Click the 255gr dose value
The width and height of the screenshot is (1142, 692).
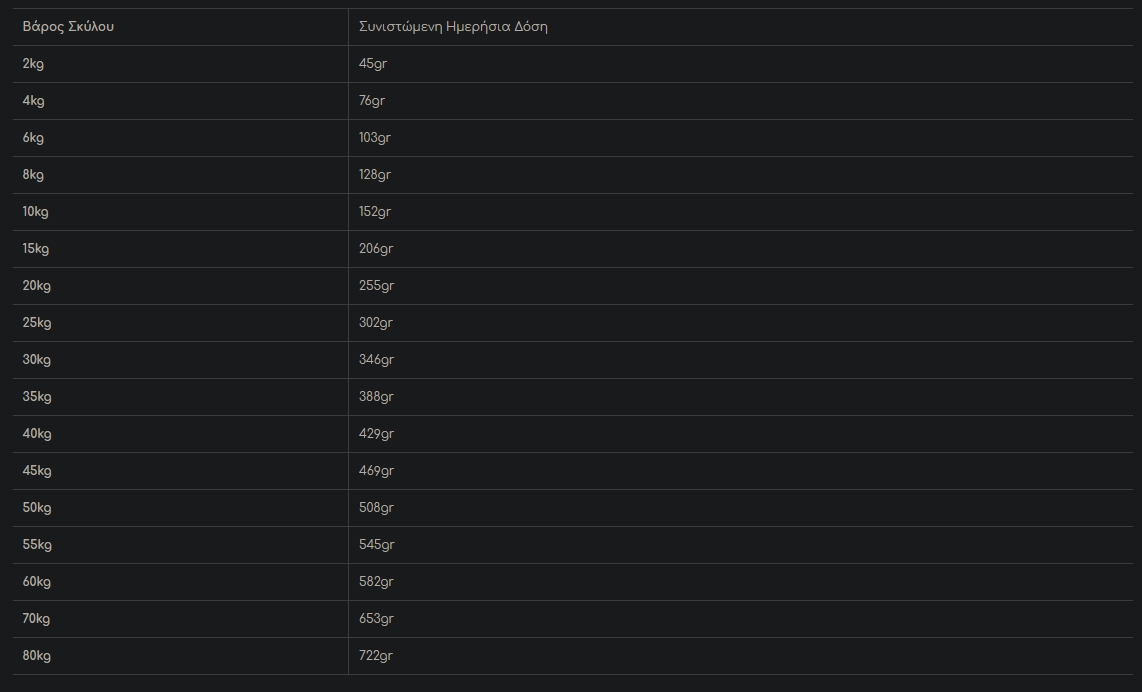pos(376,286)
